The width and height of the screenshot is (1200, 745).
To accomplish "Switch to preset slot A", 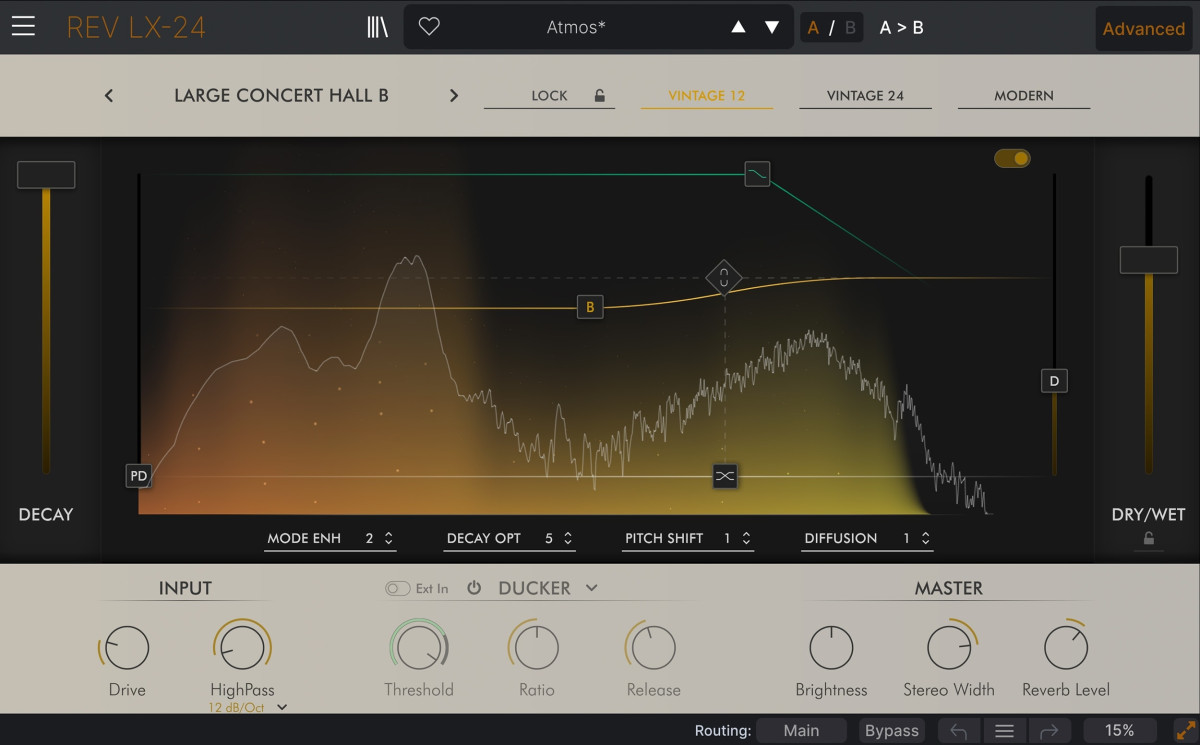I will pos(813,28).
